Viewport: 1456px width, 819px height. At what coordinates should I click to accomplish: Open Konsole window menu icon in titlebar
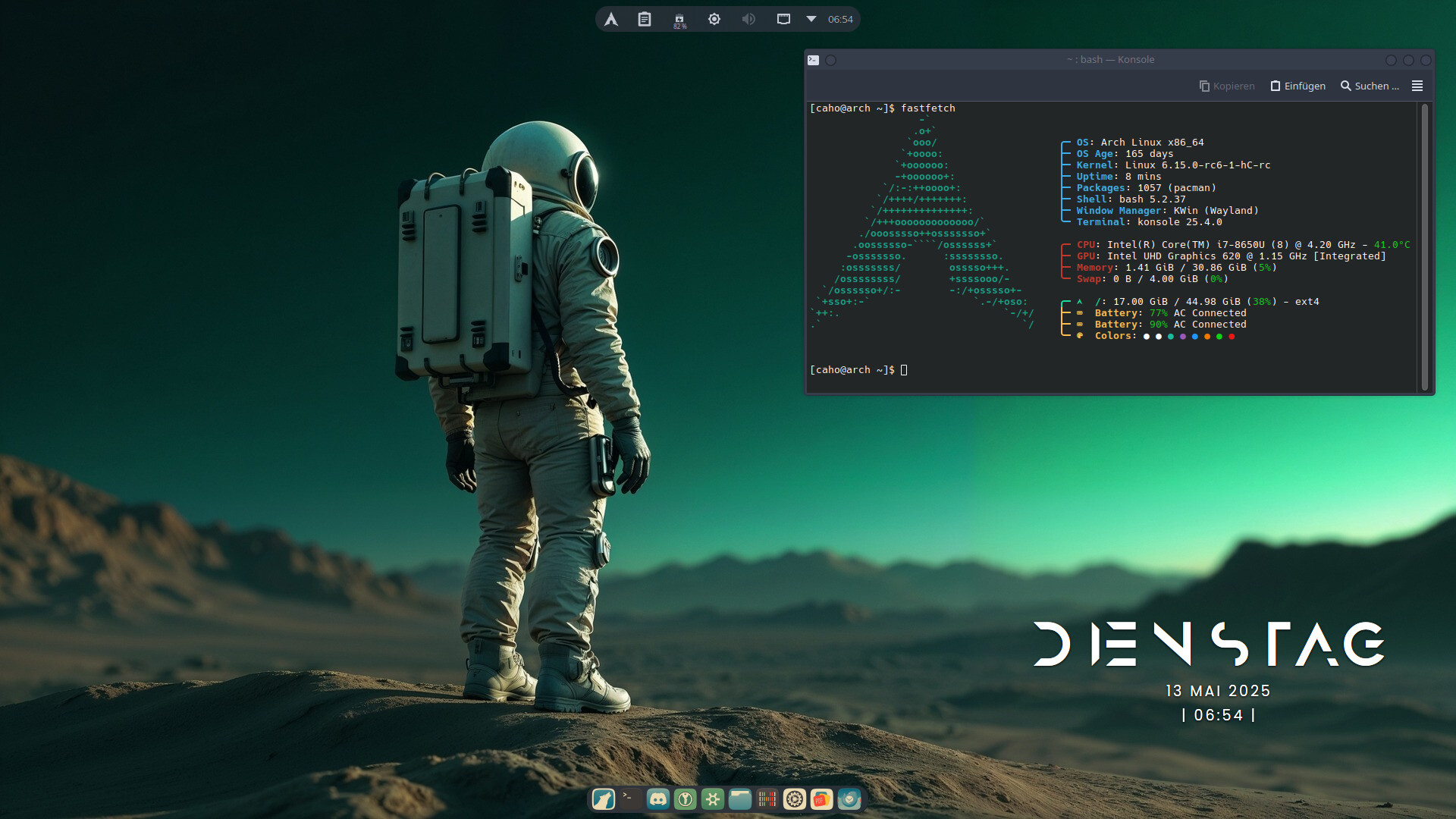click(x=814, y=60)
